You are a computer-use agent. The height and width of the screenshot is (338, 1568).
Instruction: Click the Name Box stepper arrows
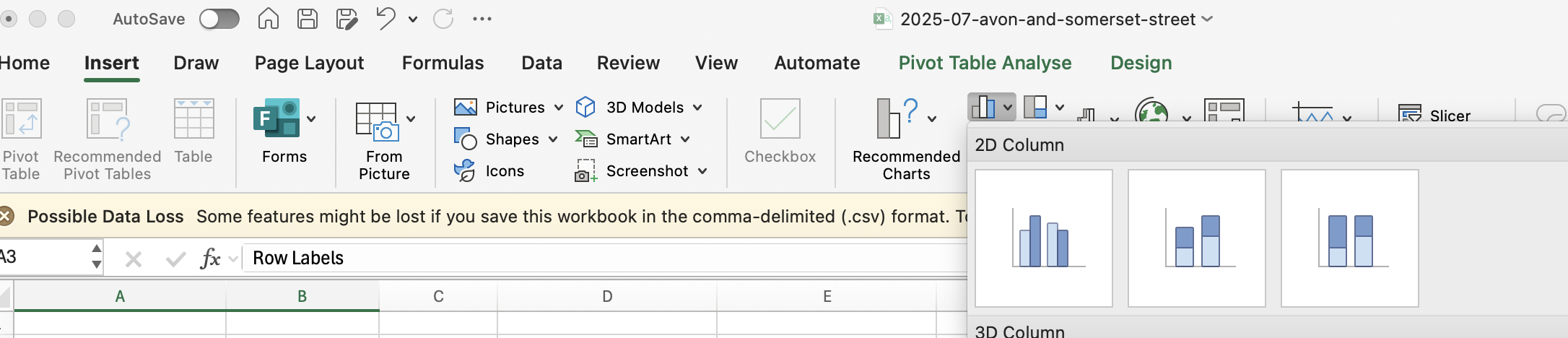[x=96, y=257]
